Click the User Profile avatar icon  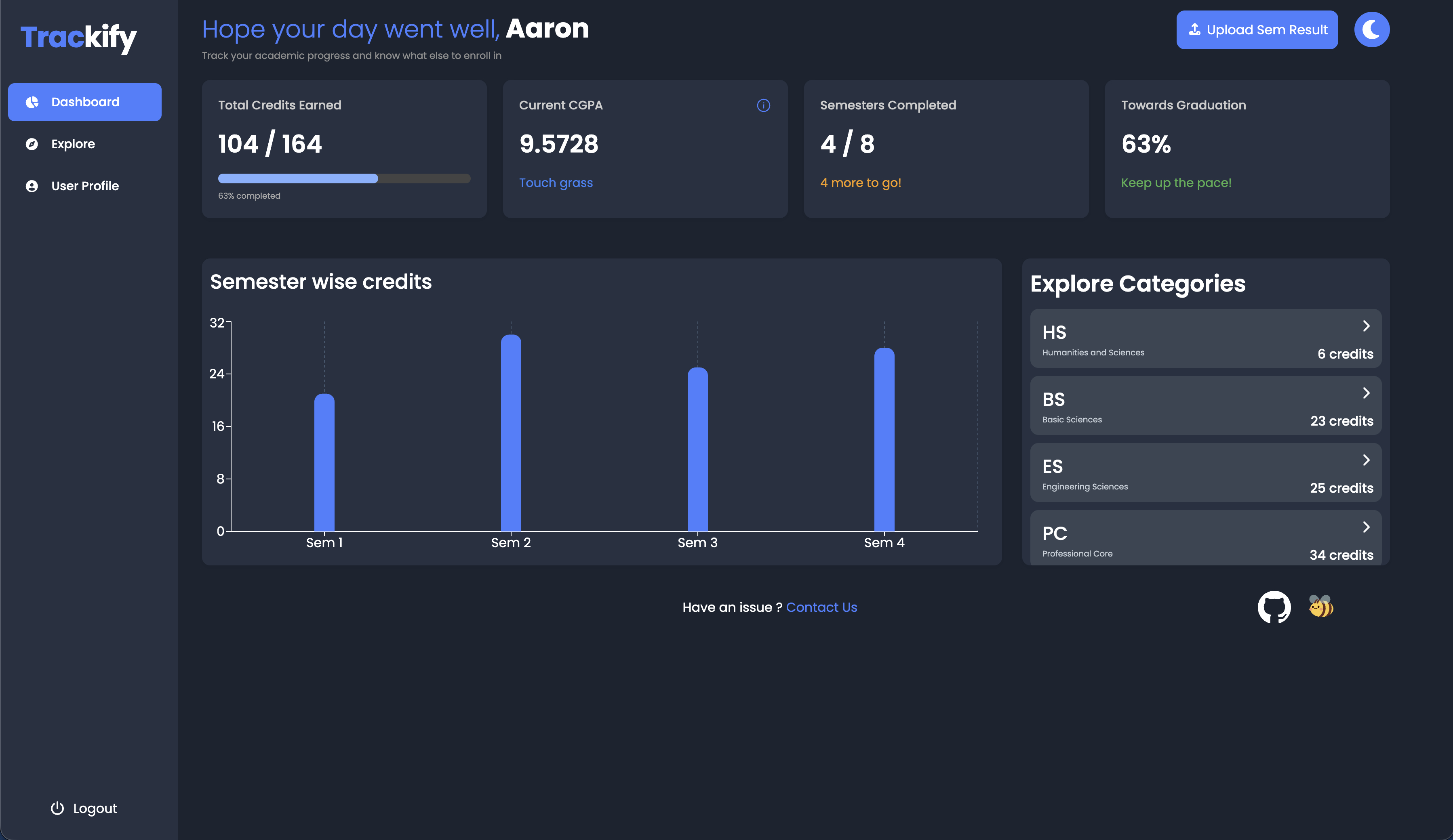[x=32, y=186]
